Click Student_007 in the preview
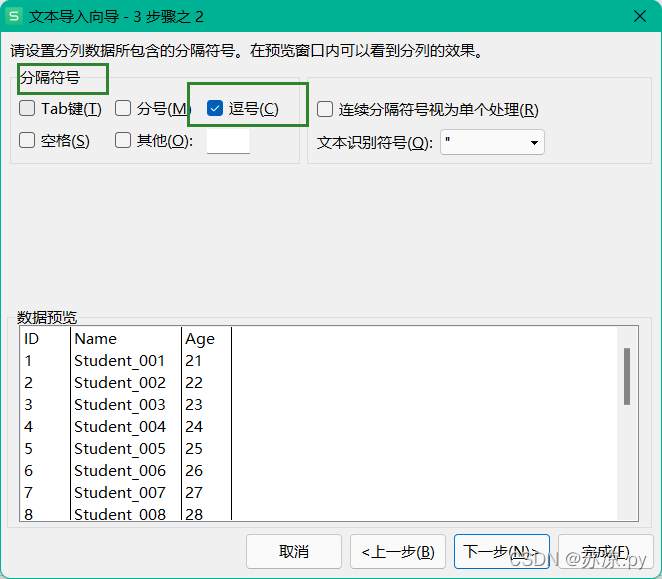The width and height of the screenshot is (662, 579). coord(120,493)
